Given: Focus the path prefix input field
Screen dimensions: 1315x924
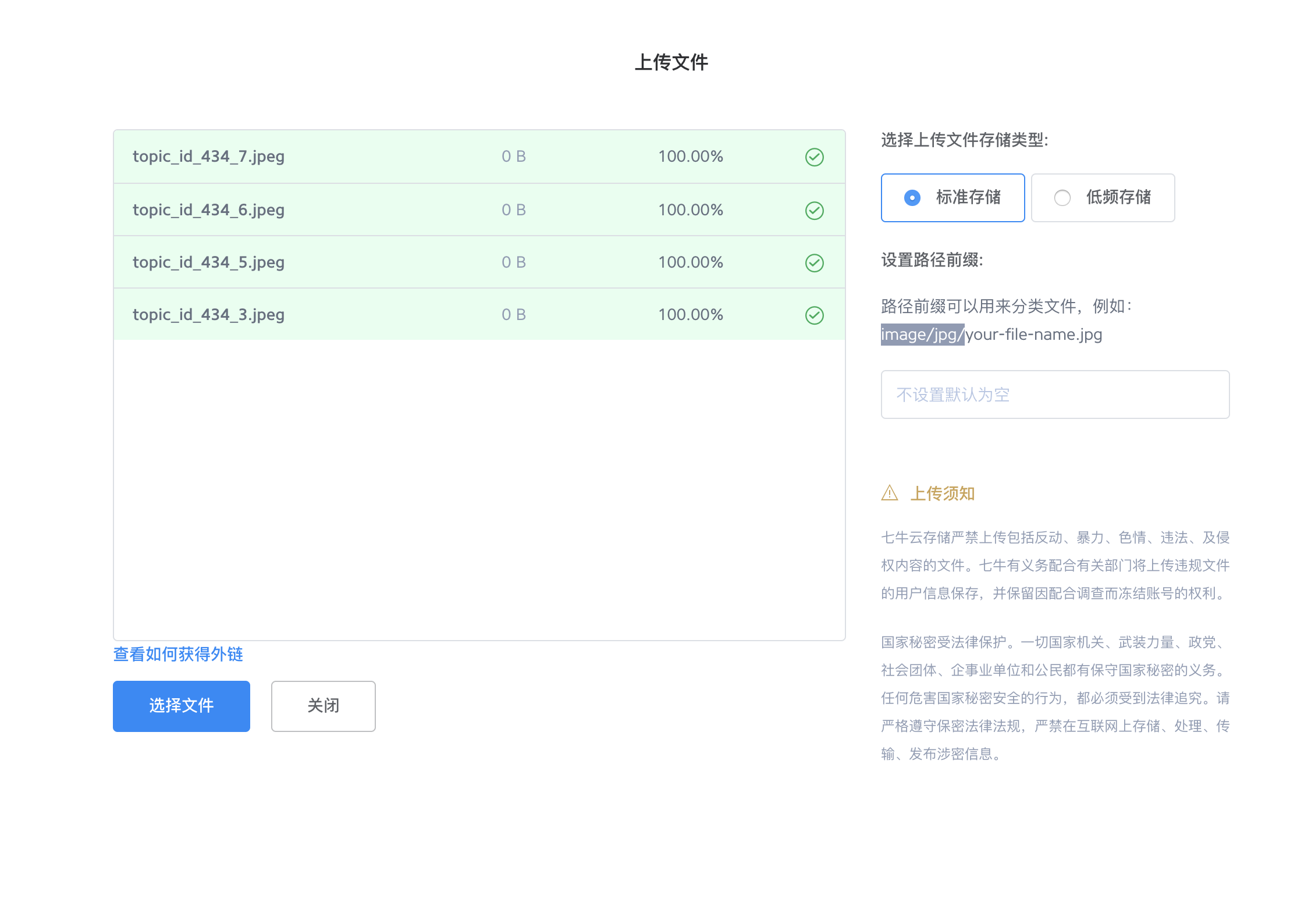Looking at the screenshot, I should click(1054, 395).
